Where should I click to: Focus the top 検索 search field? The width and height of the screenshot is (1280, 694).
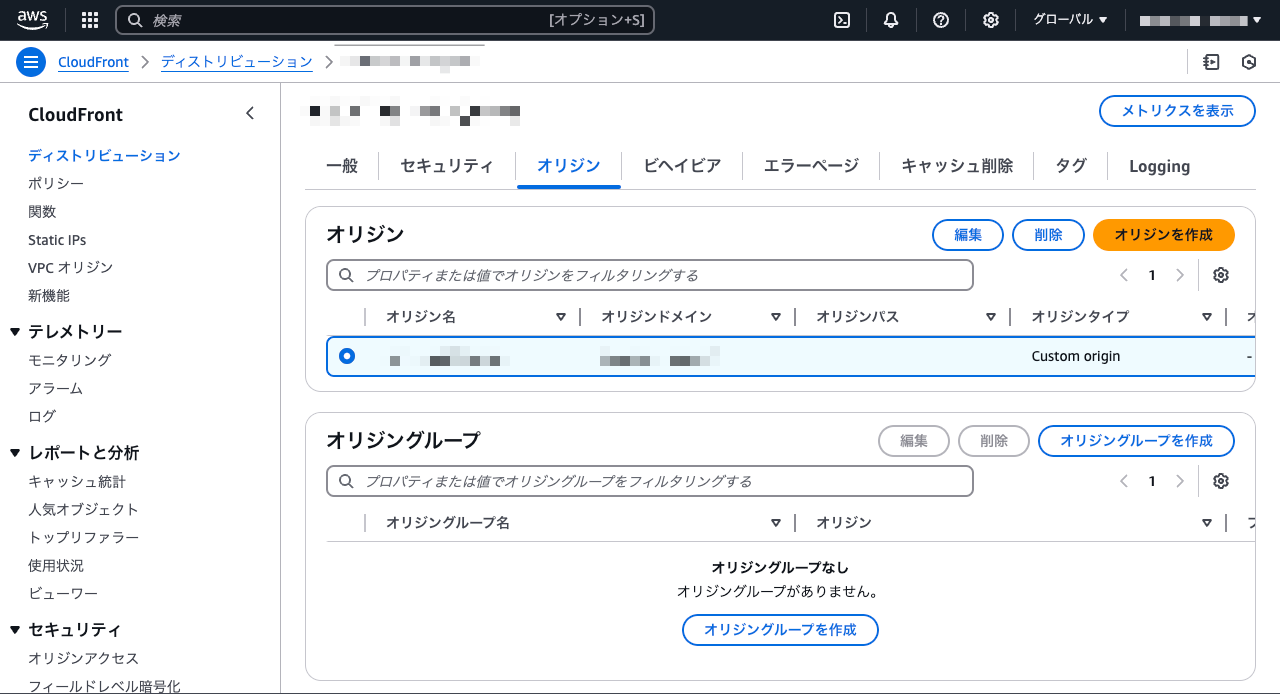click(385, 20)
